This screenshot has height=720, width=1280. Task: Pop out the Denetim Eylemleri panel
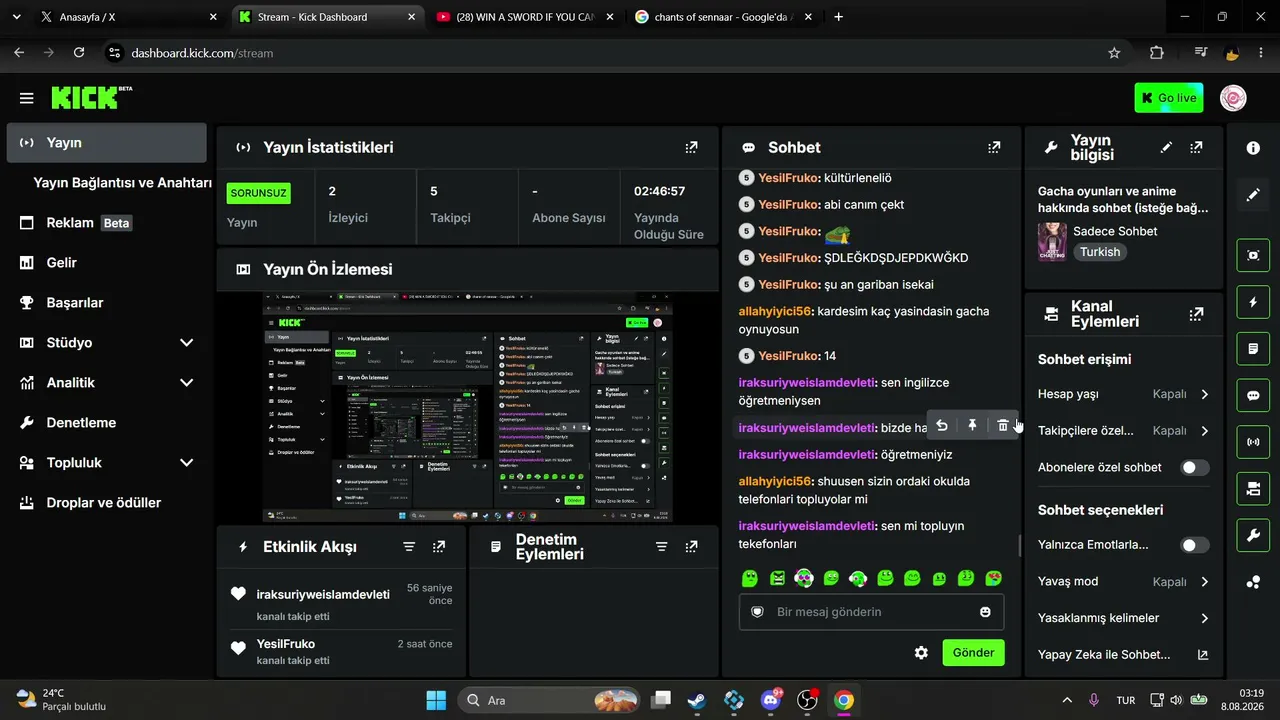pyautogui.click(x=691, y=547)
